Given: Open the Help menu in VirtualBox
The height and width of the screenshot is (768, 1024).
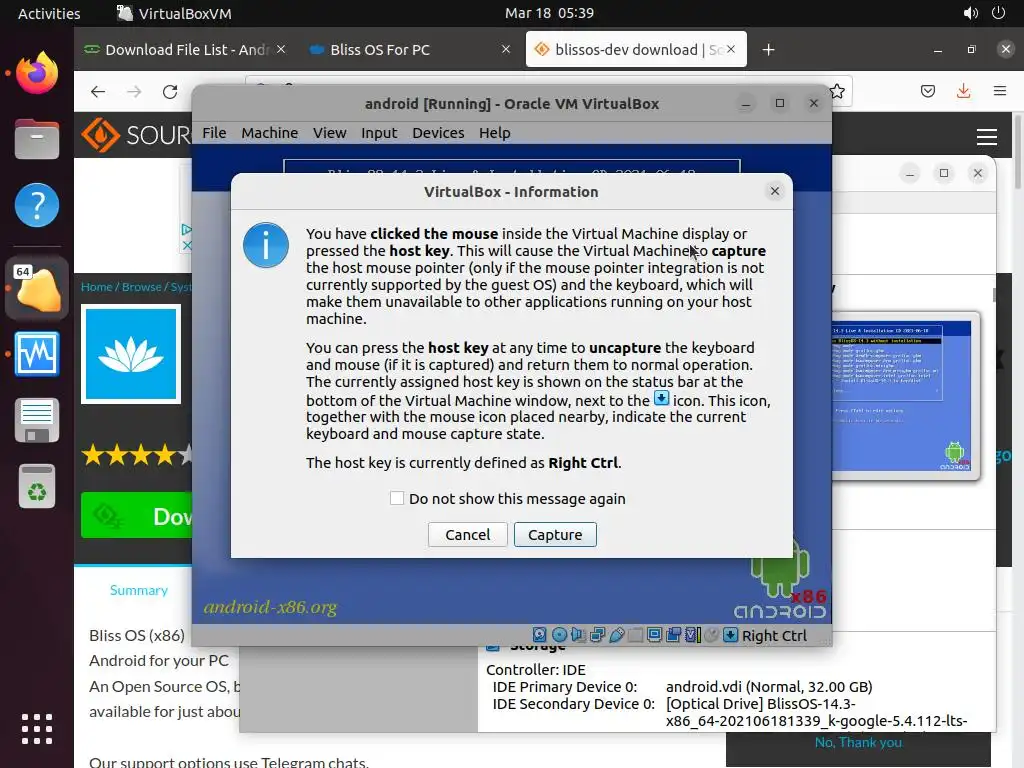Looking at the screenshot, I should pos(494,133).
